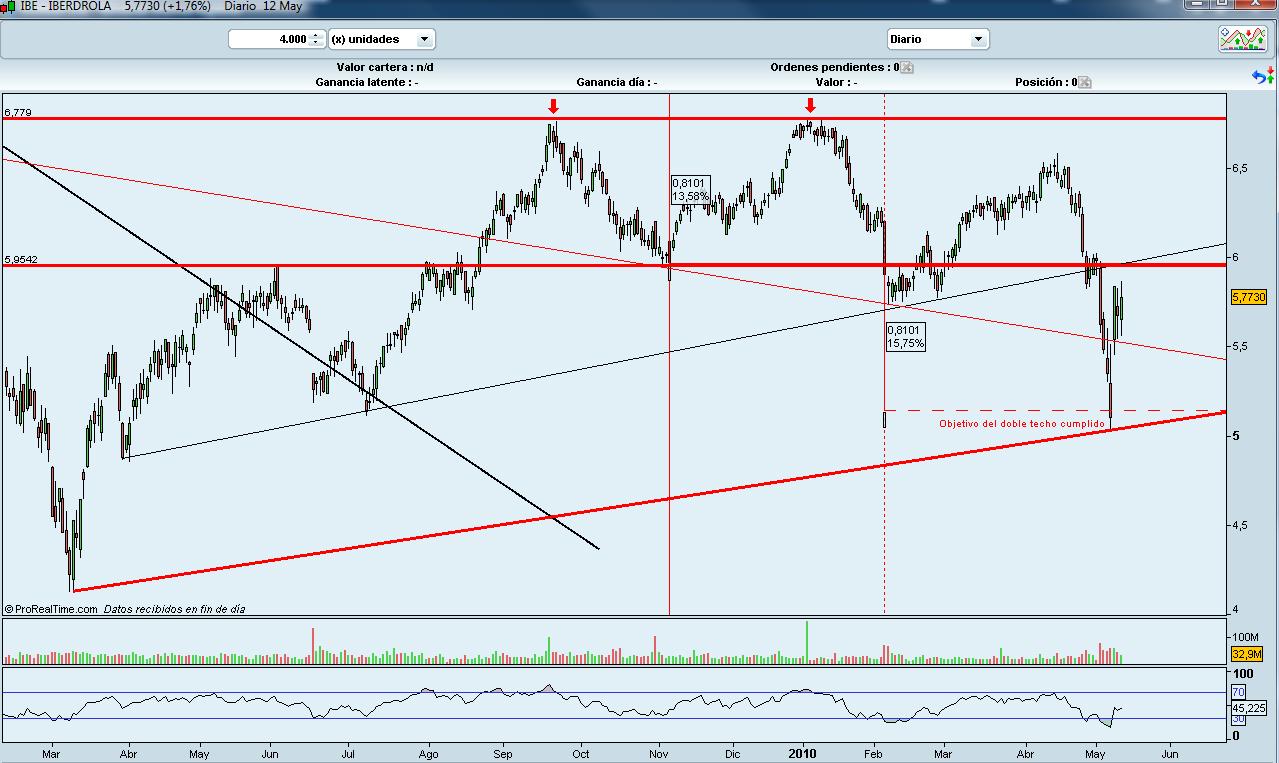Click the 100M volume scale label
This screenshot has height=763, width=1279.
coord(1245,636)
